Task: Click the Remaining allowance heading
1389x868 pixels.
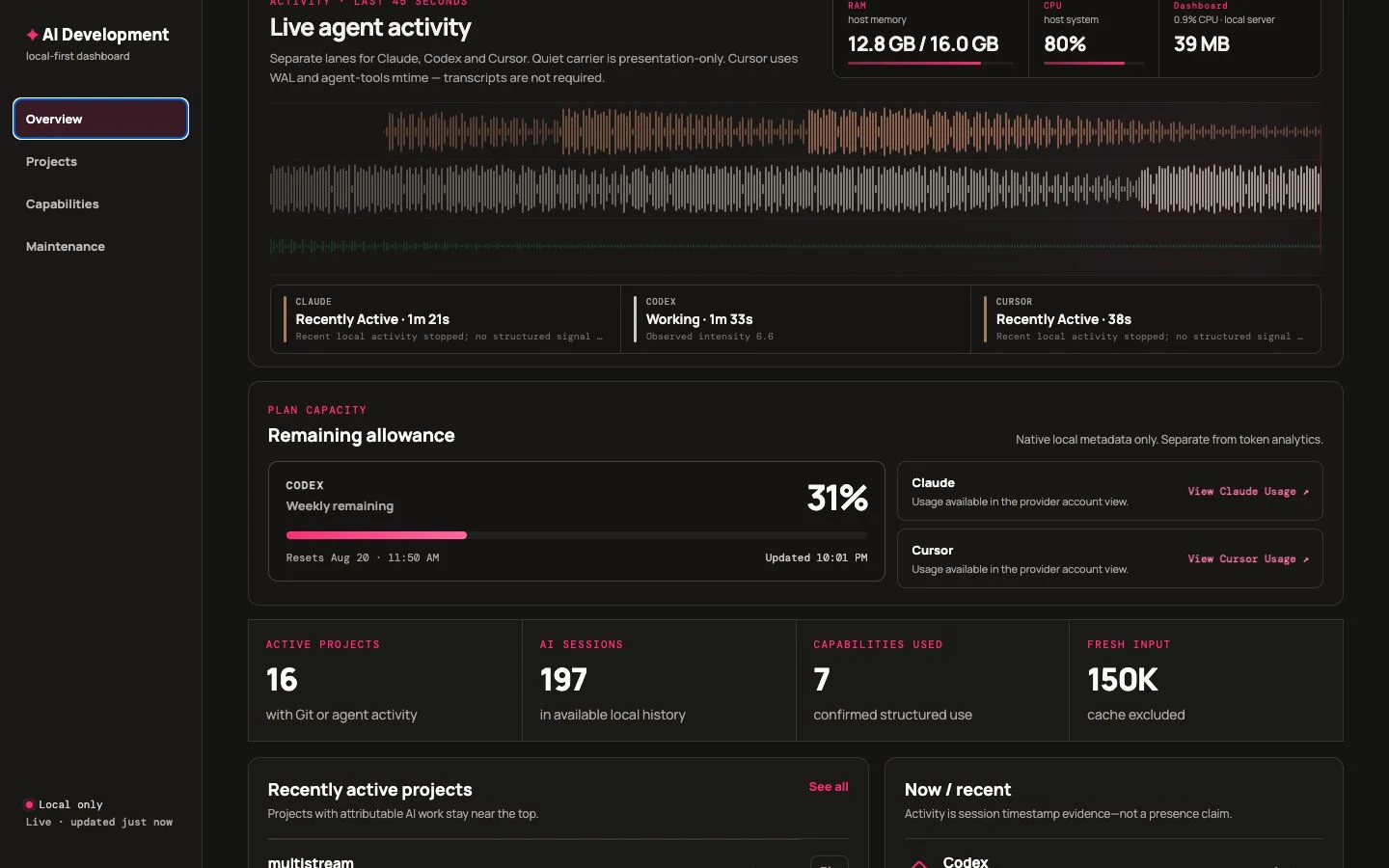Action: coord(361,436)
